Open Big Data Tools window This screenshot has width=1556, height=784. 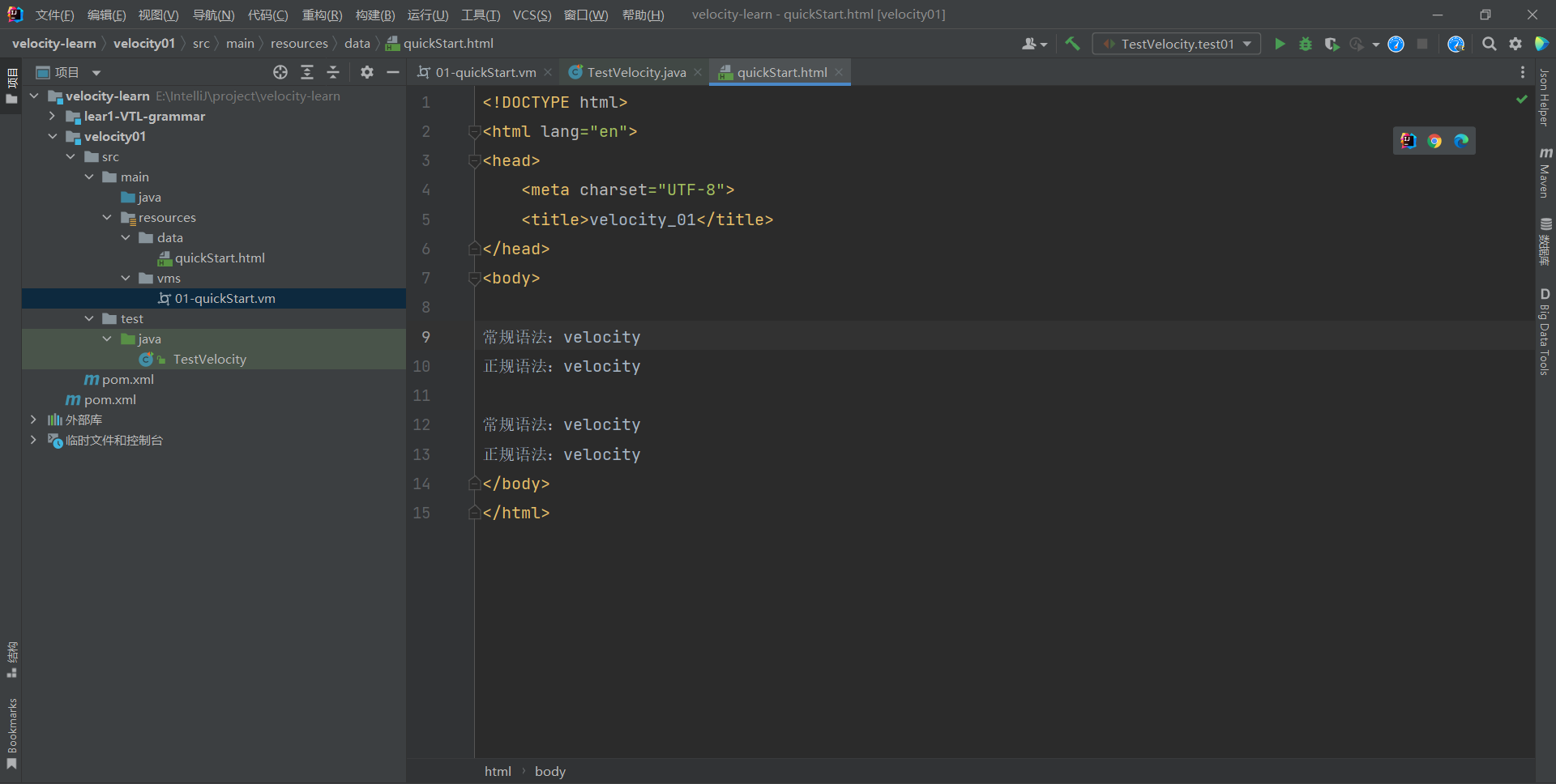[x=1545, y=331]
